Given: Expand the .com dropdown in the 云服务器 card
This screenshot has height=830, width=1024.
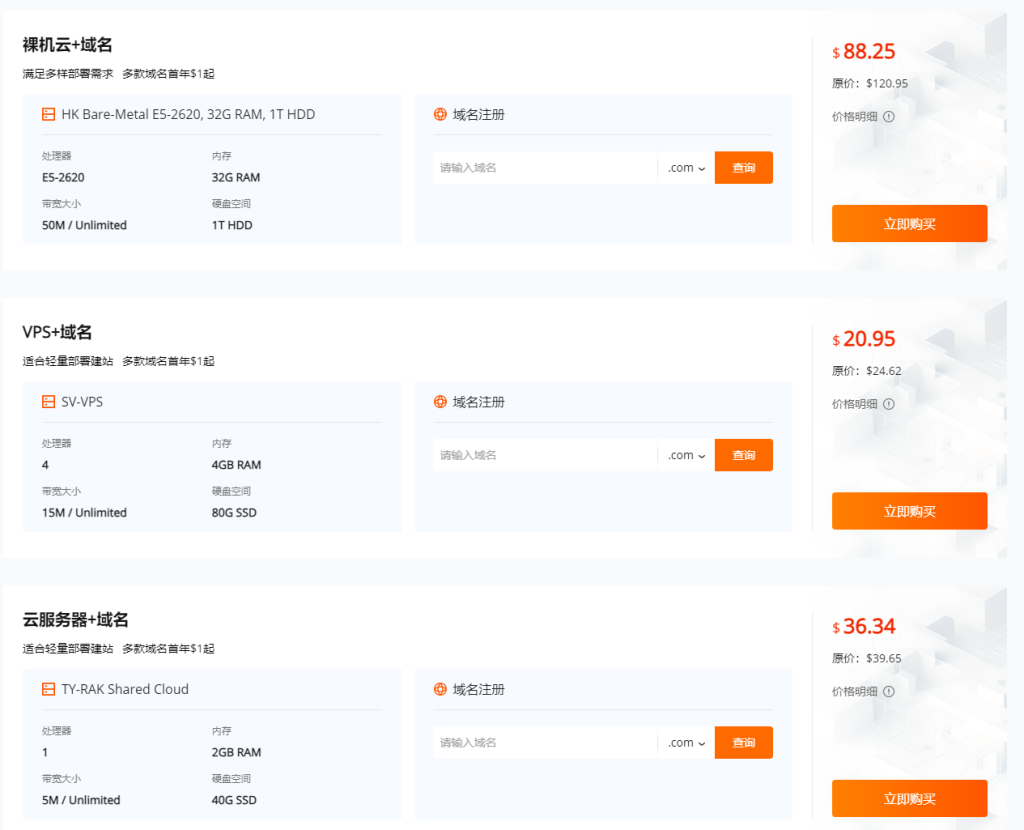Looking at the screenshot, I should tap(687, 743).
